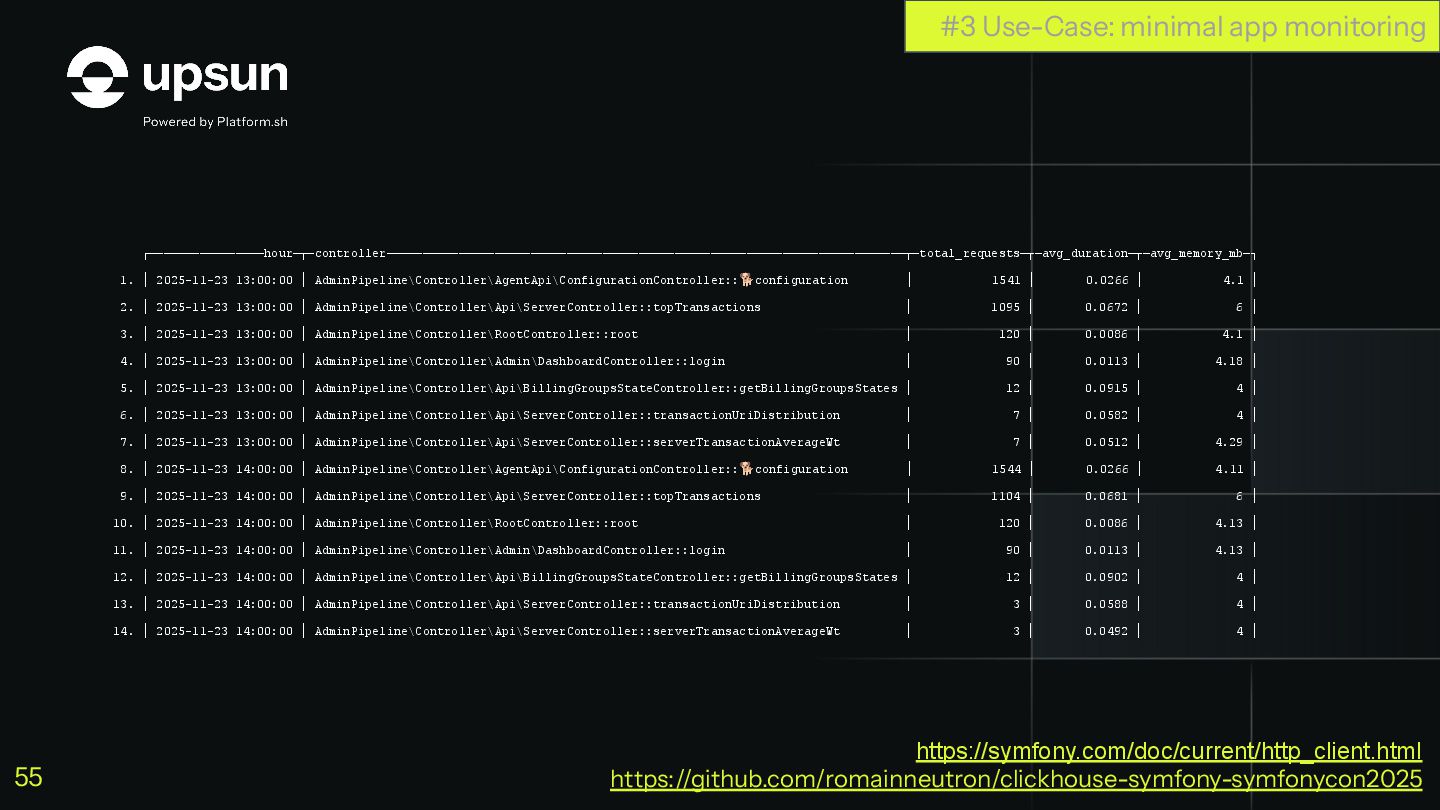The height and width of the screenshot is (810, 1440).
Task: Click row 5 total requests value 12
Action: coord(1013,388)
